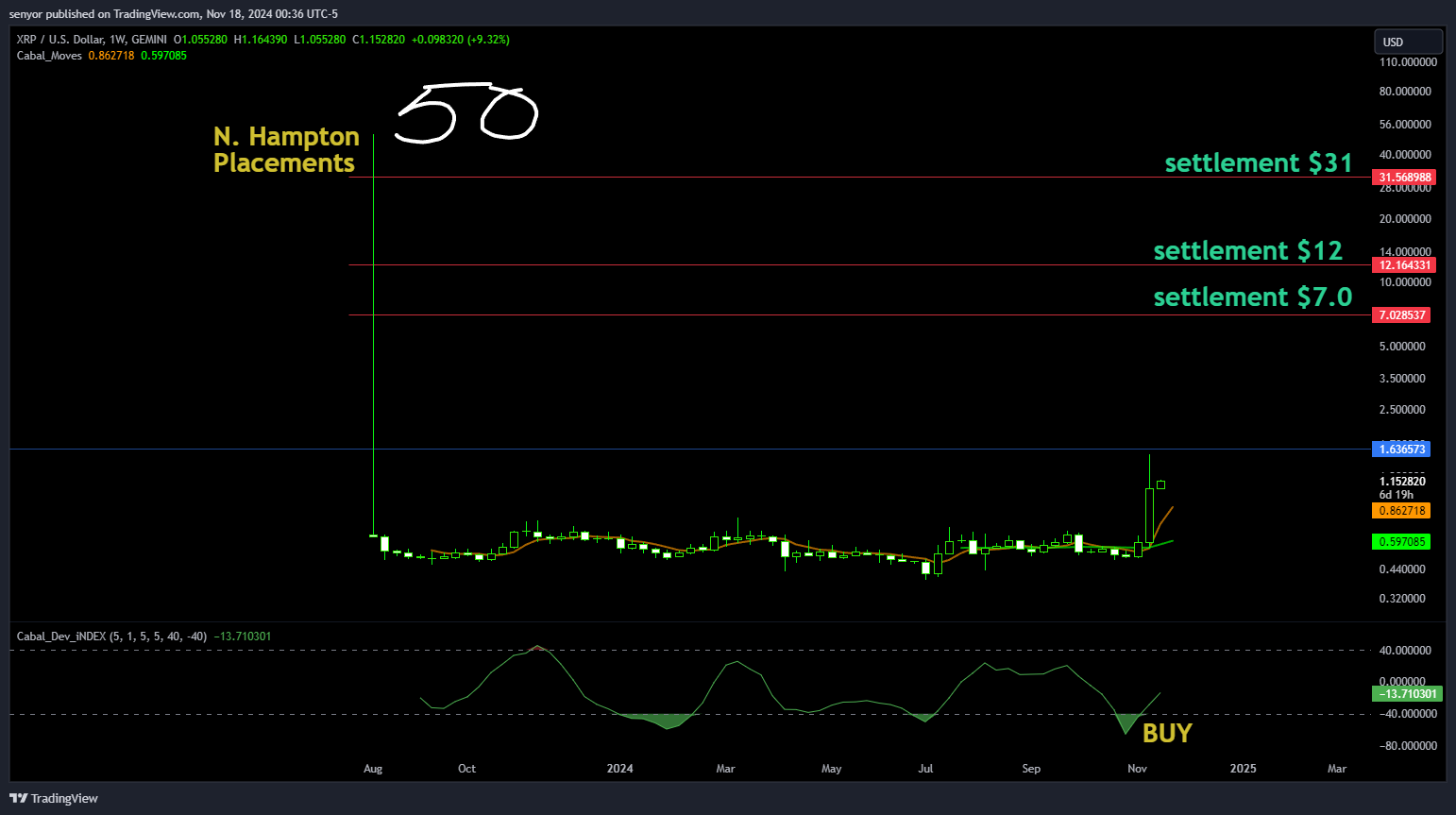The image size is (1456, 815).
Task: Click the Mar 2025 time axis label
Action: tap(1337, 769)
